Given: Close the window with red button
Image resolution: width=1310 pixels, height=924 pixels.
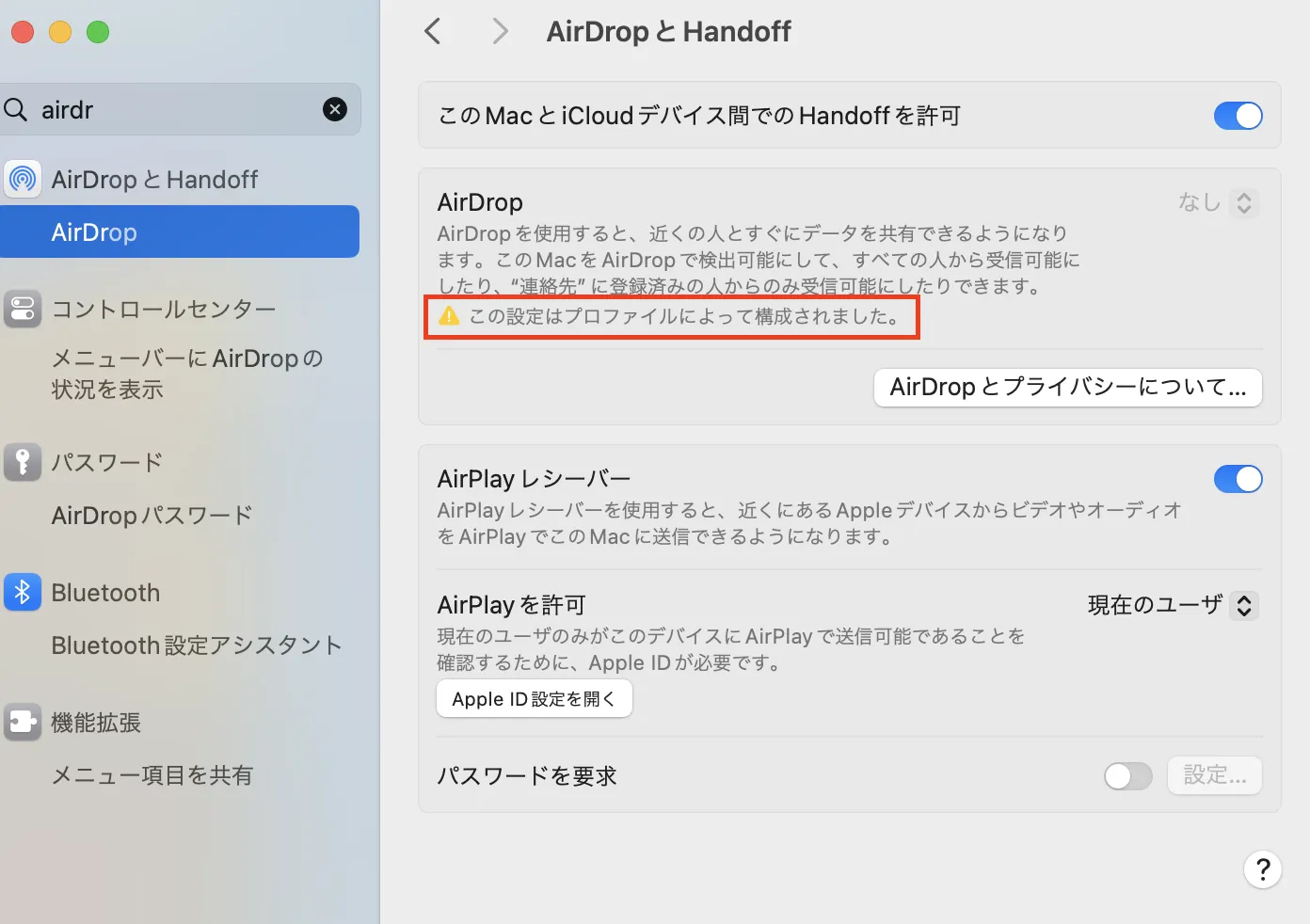Looking at the screenshot, I should point(23,32).
